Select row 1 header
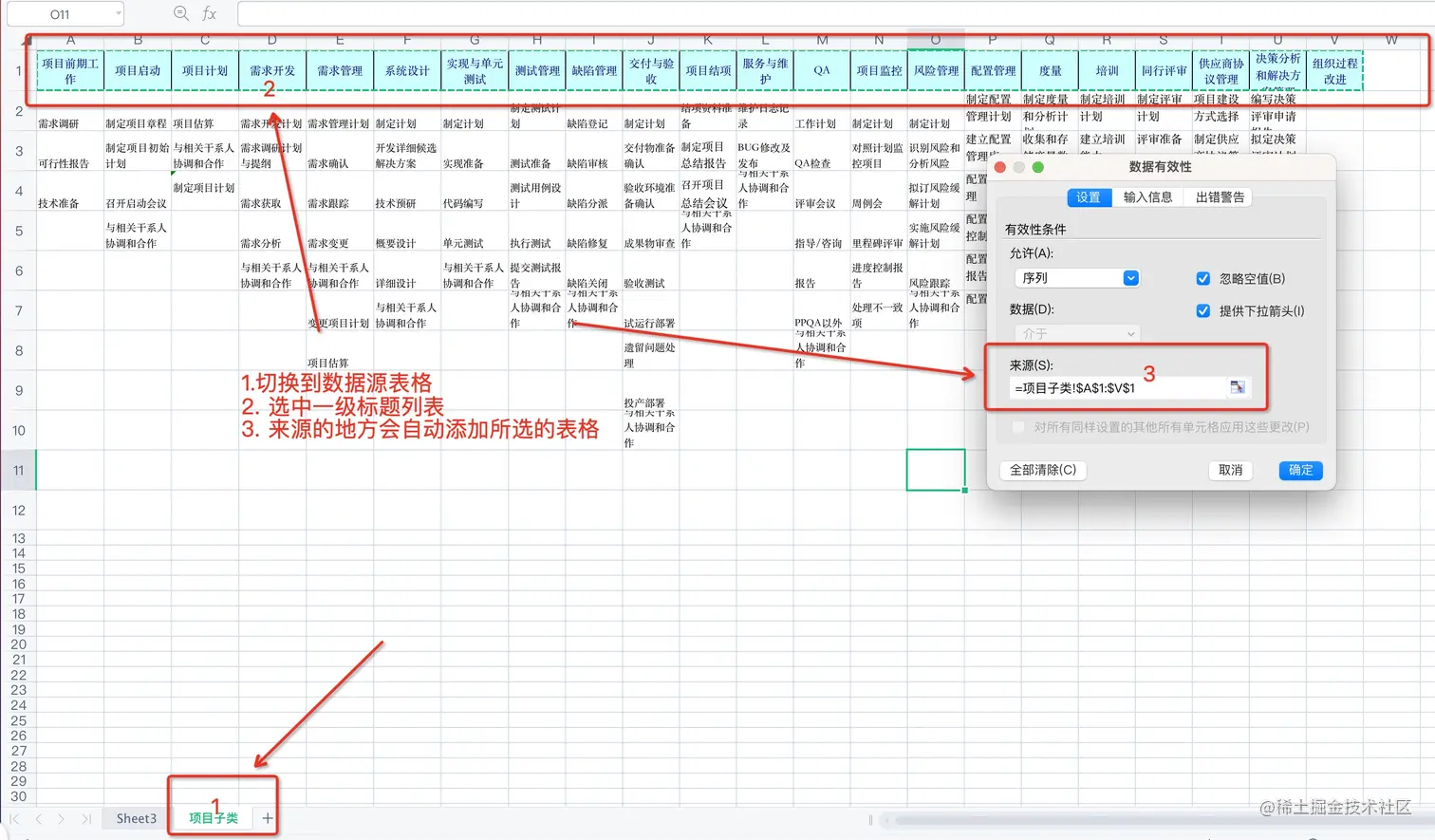 click(x=18, y=70)
